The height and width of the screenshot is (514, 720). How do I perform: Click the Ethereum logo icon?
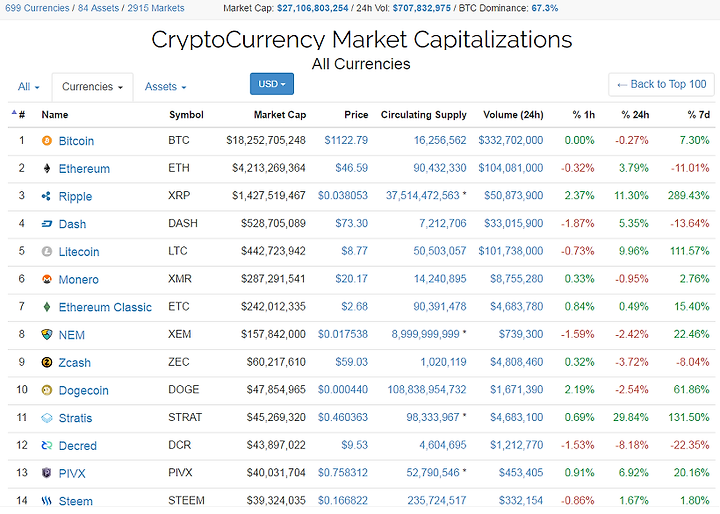tap(47, 169)
